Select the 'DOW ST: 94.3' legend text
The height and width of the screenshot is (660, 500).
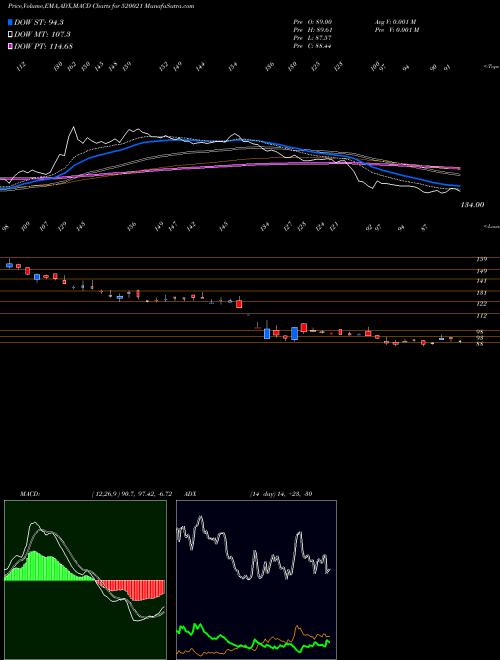pyautogui.click(x=39, y=22)
